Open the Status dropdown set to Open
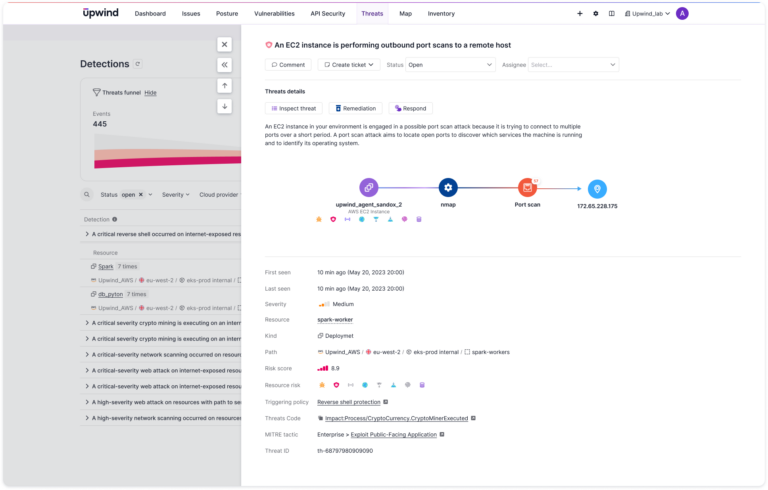 [450, 64]
